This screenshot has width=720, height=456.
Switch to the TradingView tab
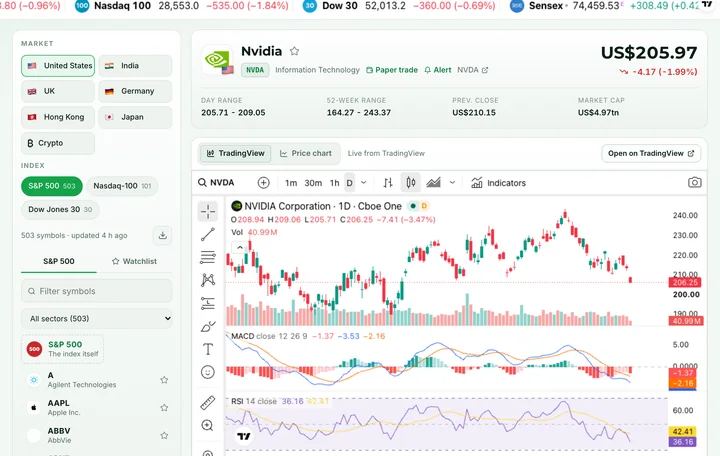click(x=235, y=153)
